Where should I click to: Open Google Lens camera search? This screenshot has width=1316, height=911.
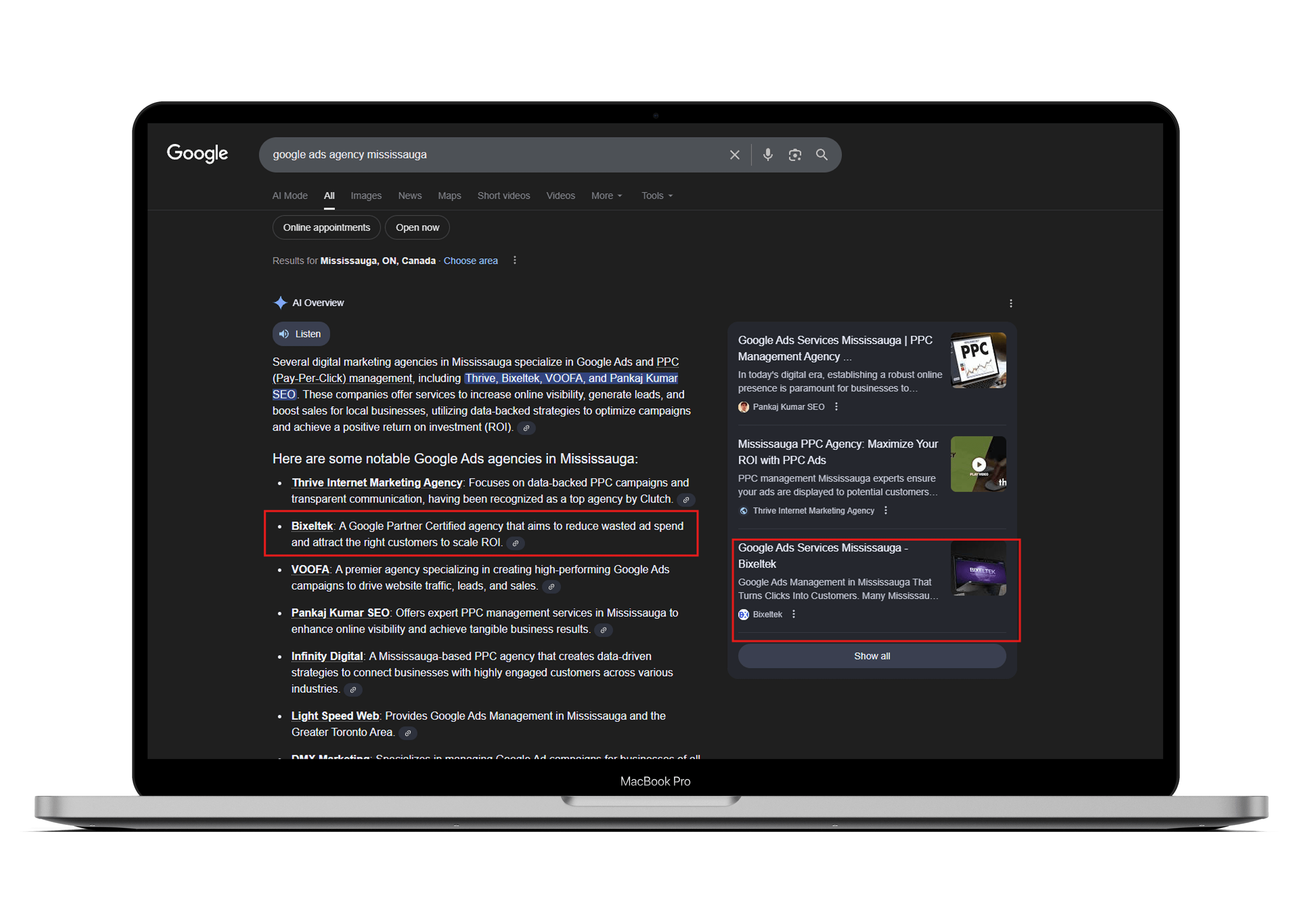[795, 155]
